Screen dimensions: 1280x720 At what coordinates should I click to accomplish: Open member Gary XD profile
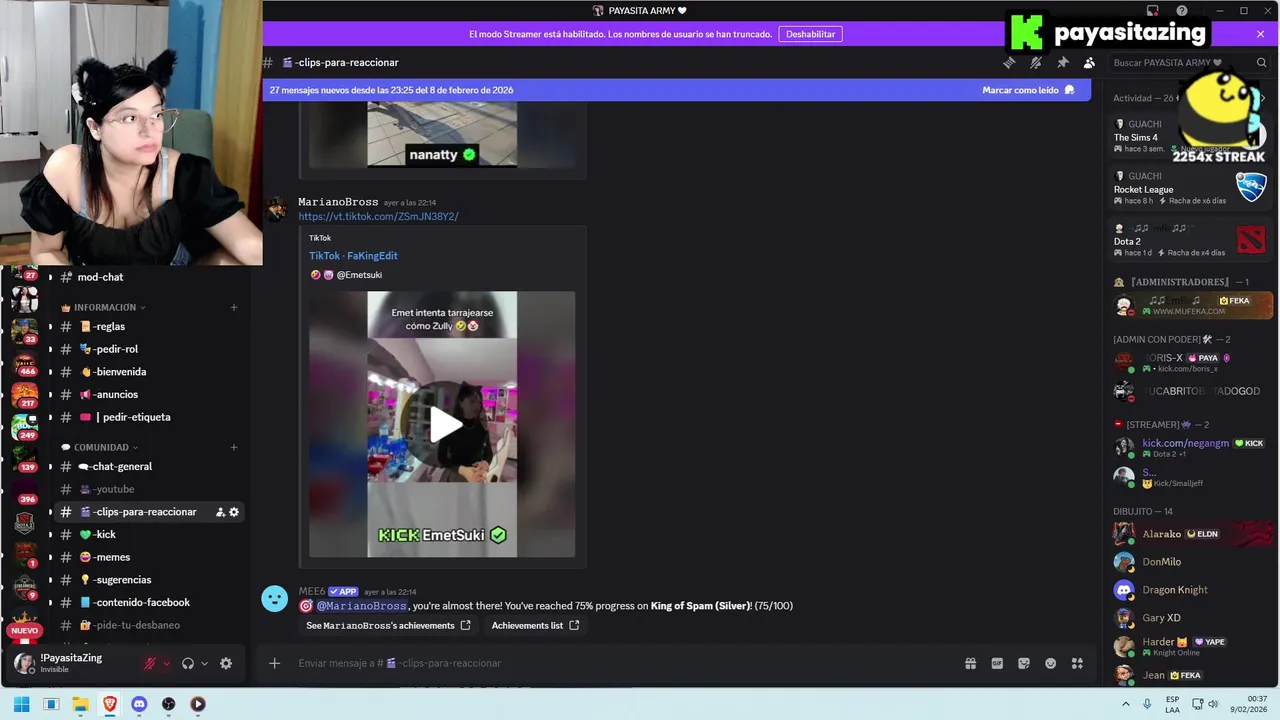(x=1190, y=618)
